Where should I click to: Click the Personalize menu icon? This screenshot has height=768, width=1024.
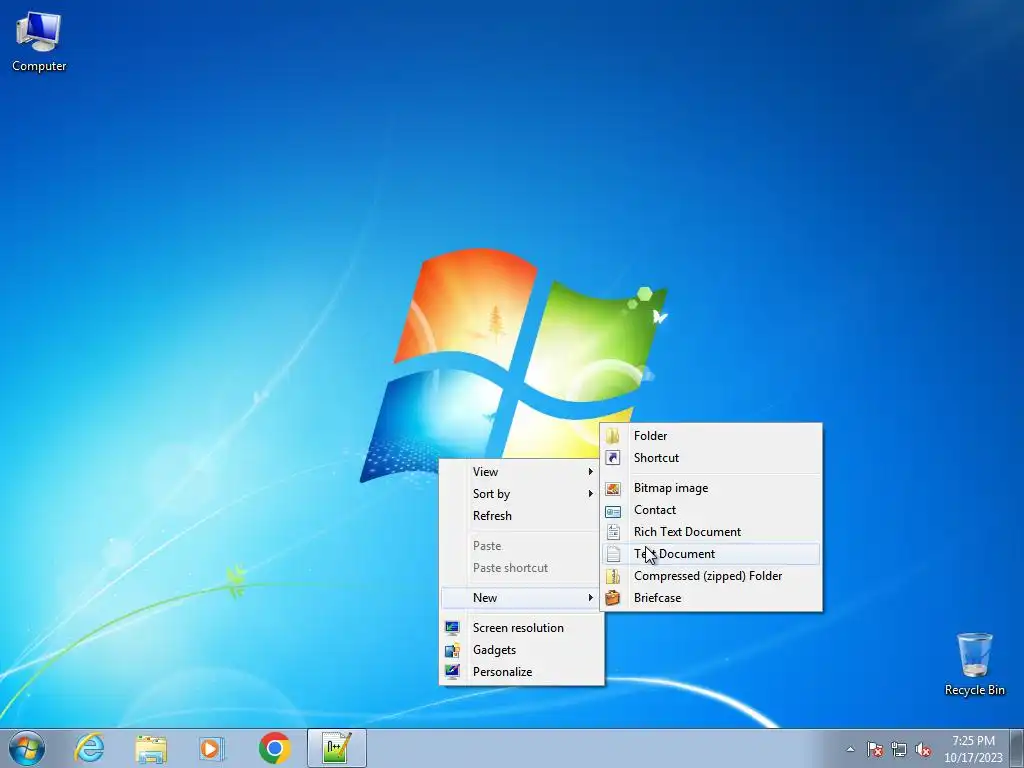point(452,671)
